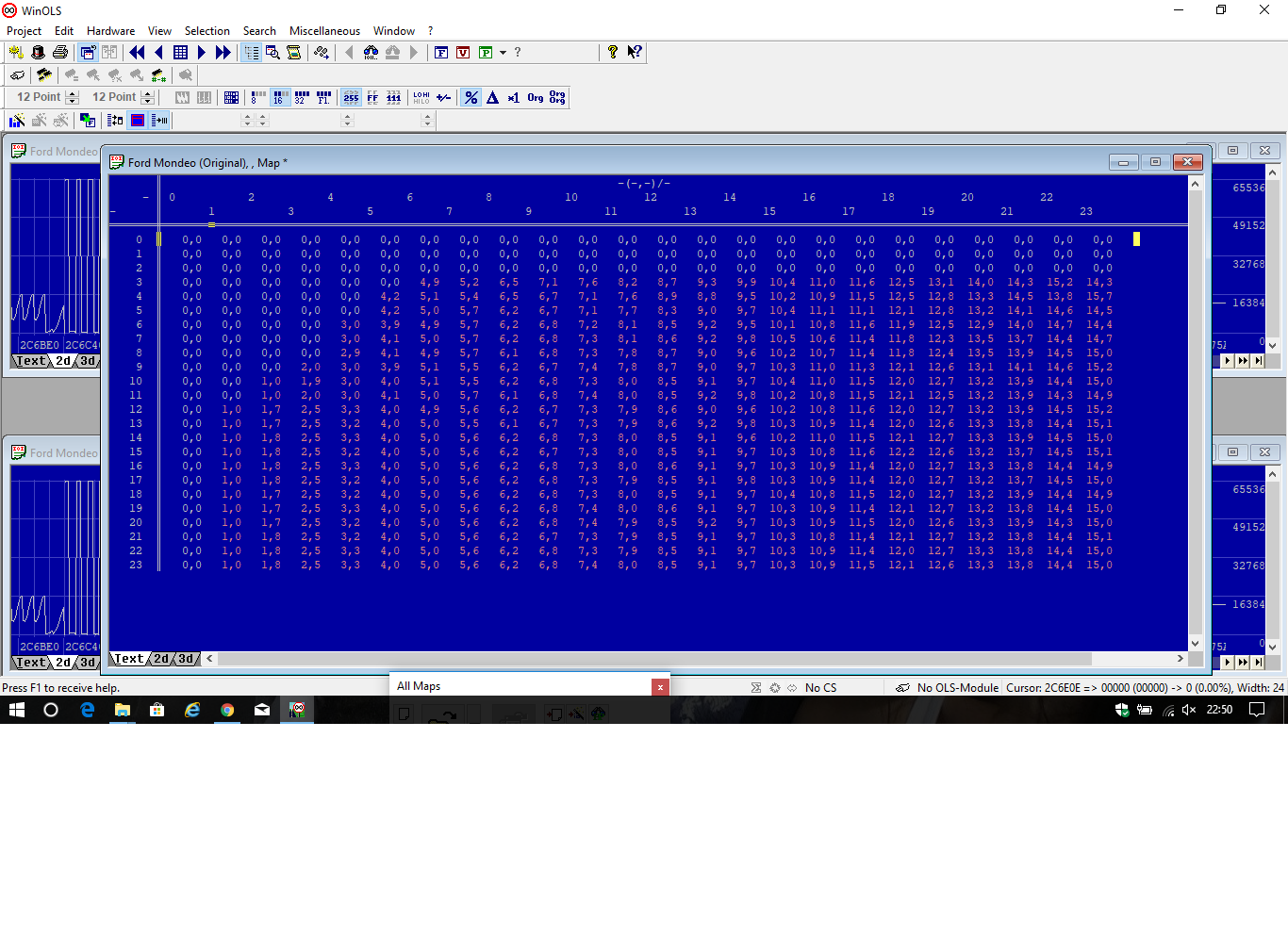Viewport: 1288px width, 935px height.
Task: Click the green chip compare icon
Action: (x=158, y=74)
